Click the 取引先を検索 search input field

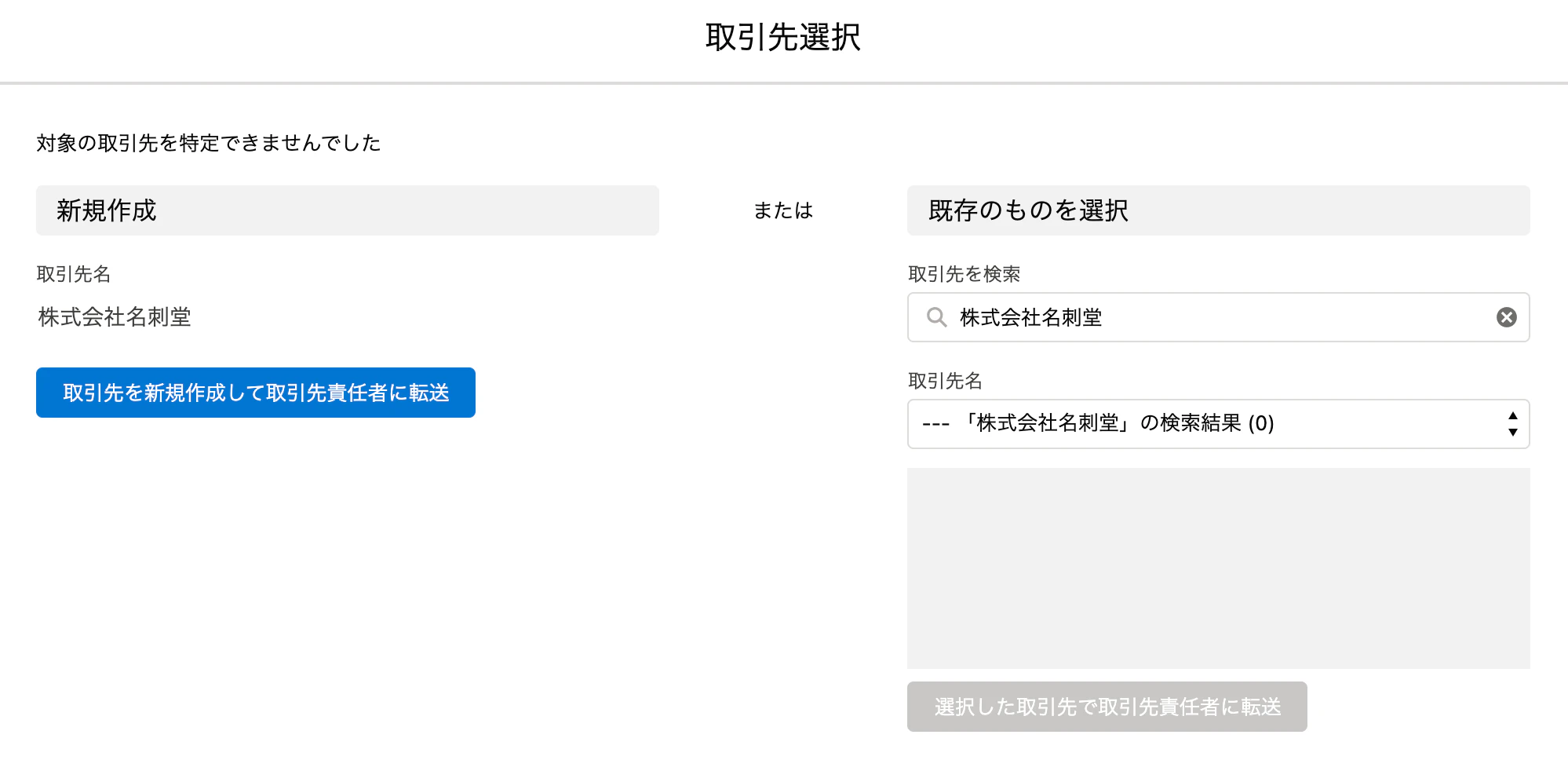(1218, 317)
